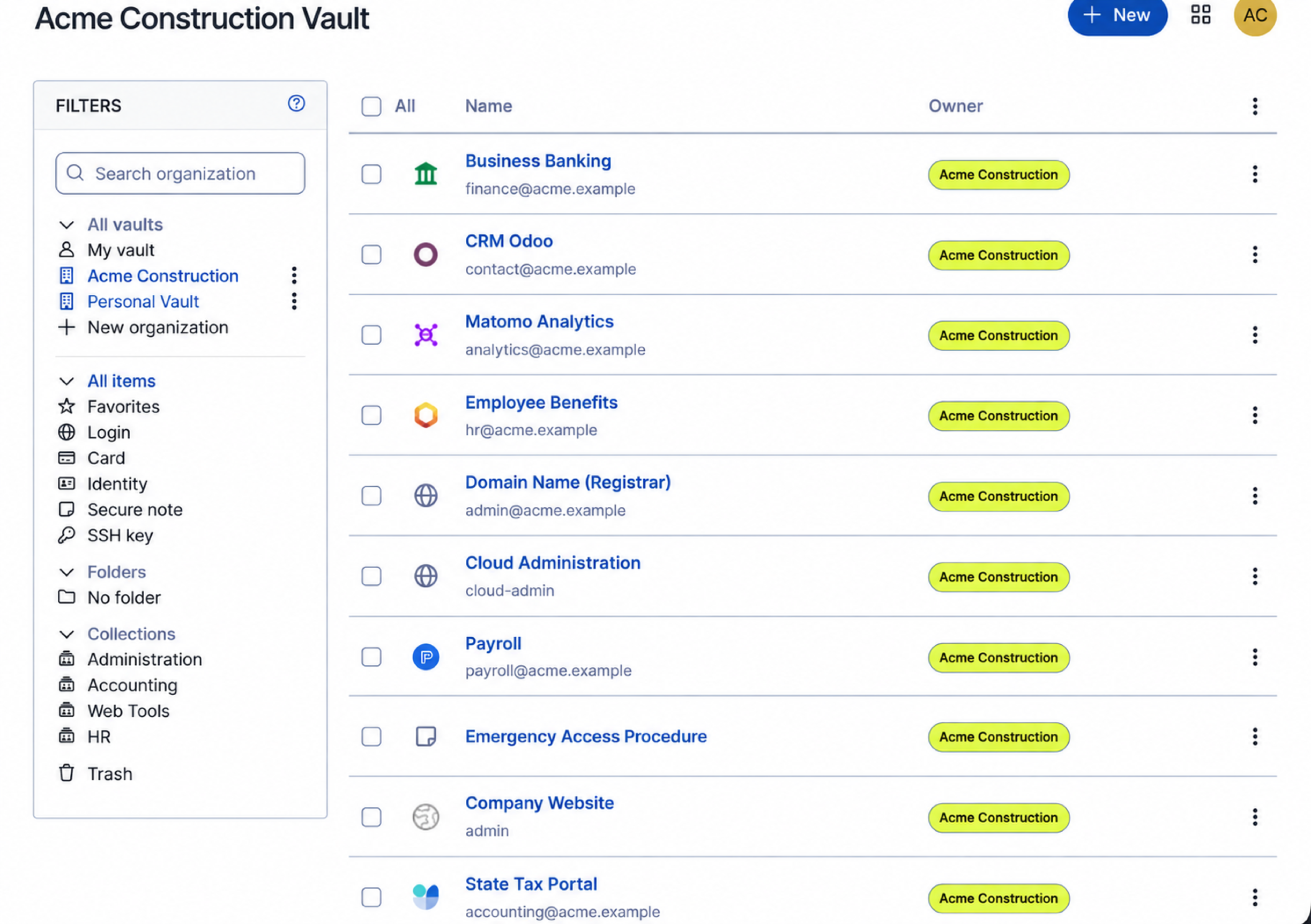The width and height of the screenshot is (1311, 924).
Task: Select the HR collection
Action: tap(99, 737)
